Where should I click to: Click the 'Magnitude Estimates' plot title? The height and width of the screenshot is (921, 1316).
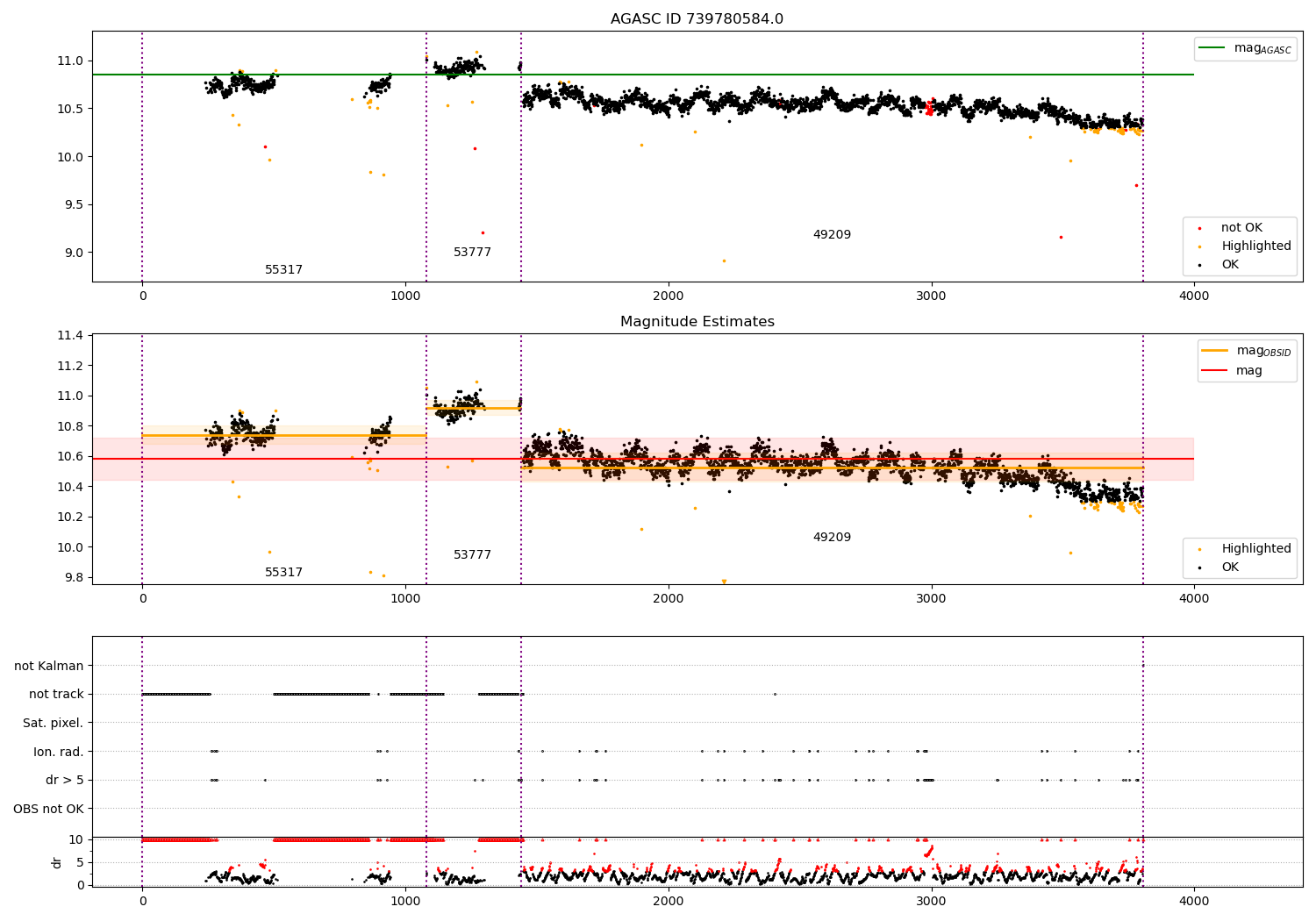(697, 322)
